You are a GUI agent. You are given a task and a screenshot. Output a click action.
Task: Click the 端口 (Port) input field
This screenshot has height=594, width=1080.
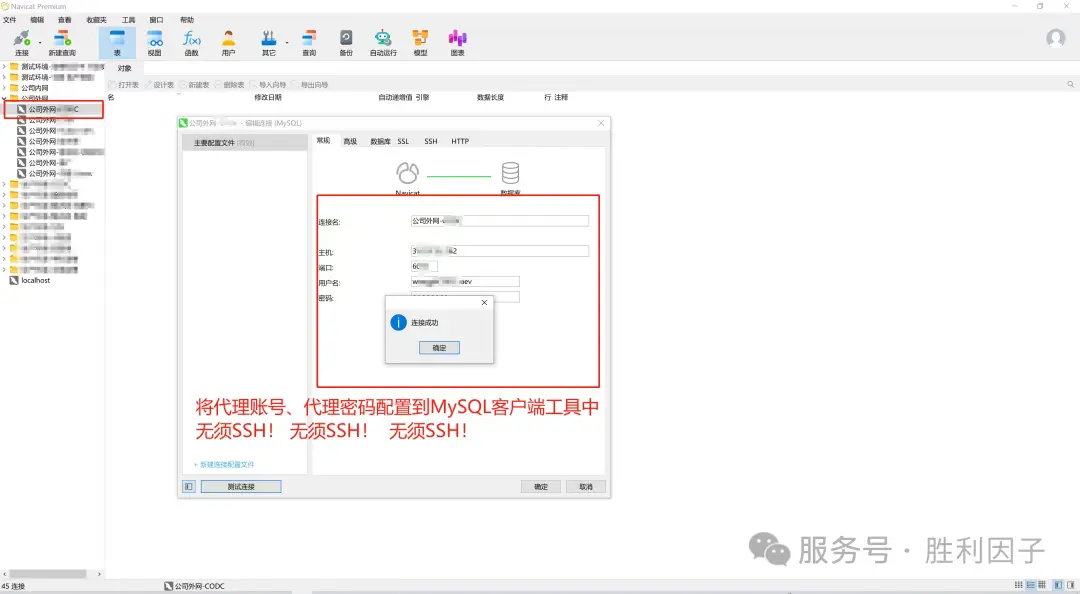[424, 266]
